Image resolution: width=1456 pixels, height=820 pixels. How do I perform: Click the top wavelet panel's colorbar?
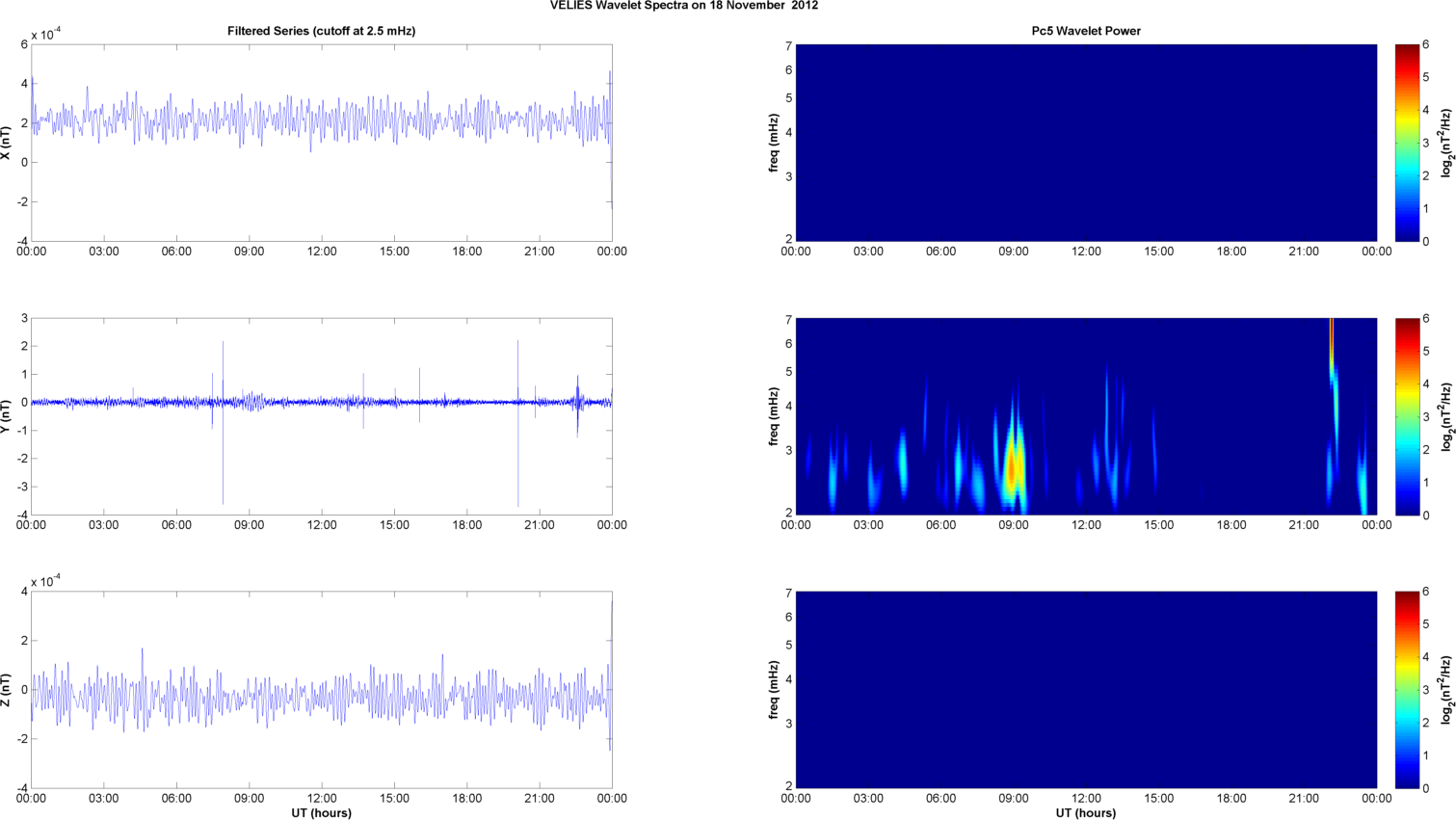(1407, 143)
